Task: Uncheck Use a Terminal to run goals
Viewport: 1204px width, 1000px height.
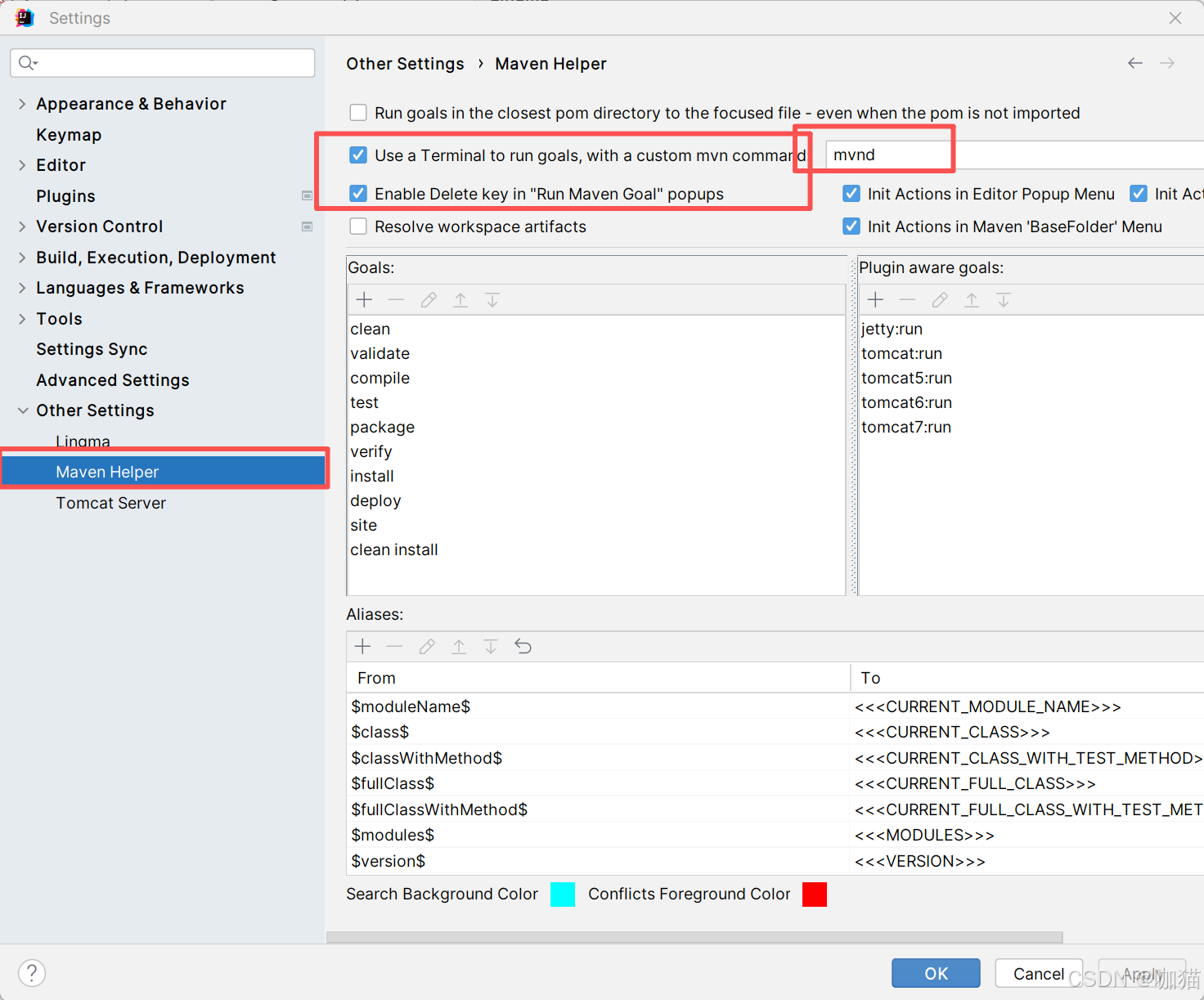Action: 358,155
